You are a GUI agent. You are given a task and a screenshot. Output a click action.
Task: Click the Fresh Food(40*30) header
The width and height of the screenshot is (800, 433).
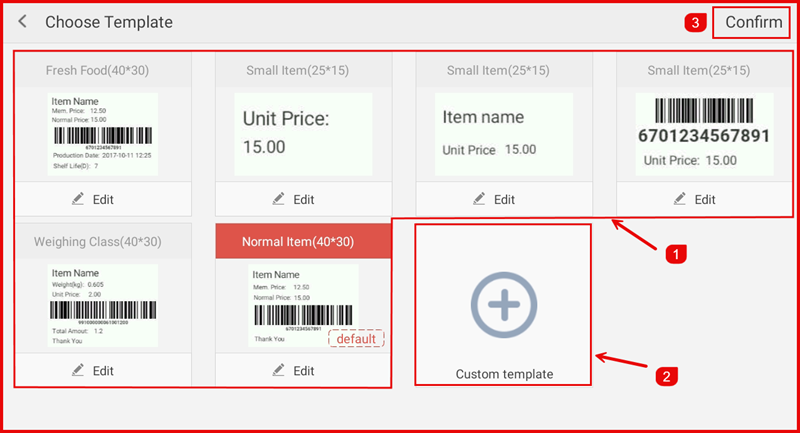click(x=98, y=70)
